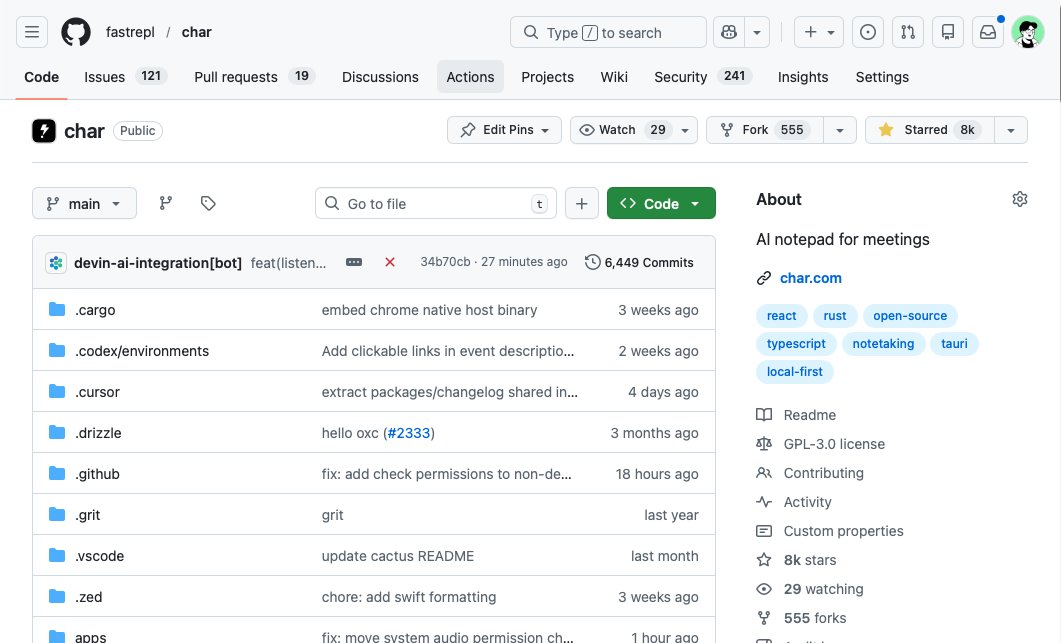Show failed checks red X status

click(x=390, y=262)
